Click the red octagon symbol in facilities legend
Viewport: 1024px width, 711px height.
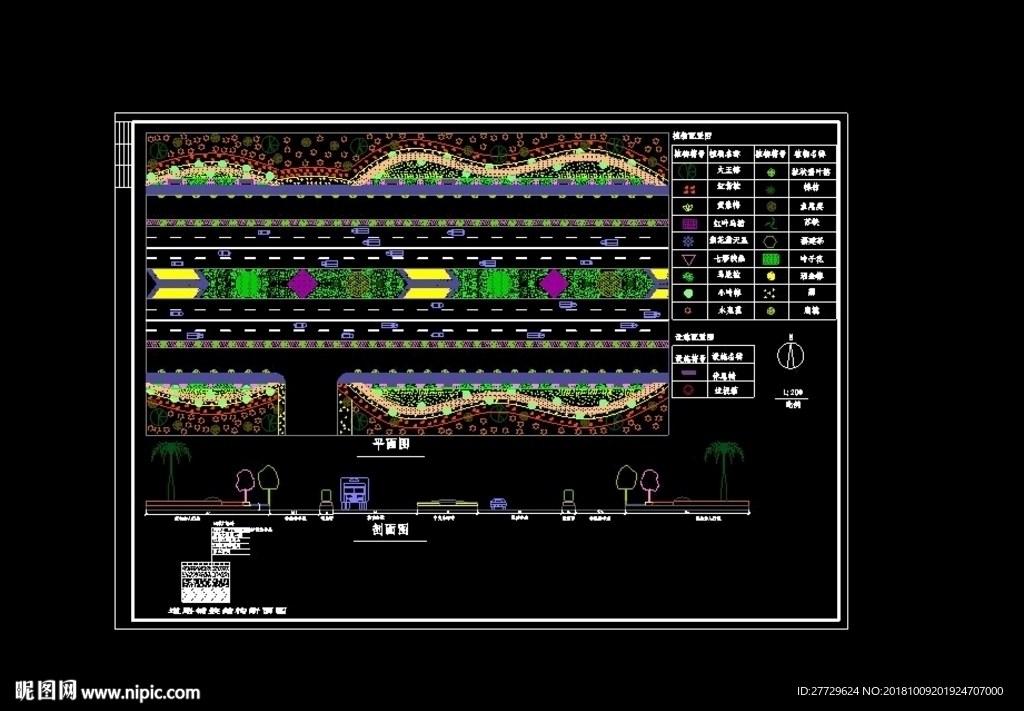688,390
